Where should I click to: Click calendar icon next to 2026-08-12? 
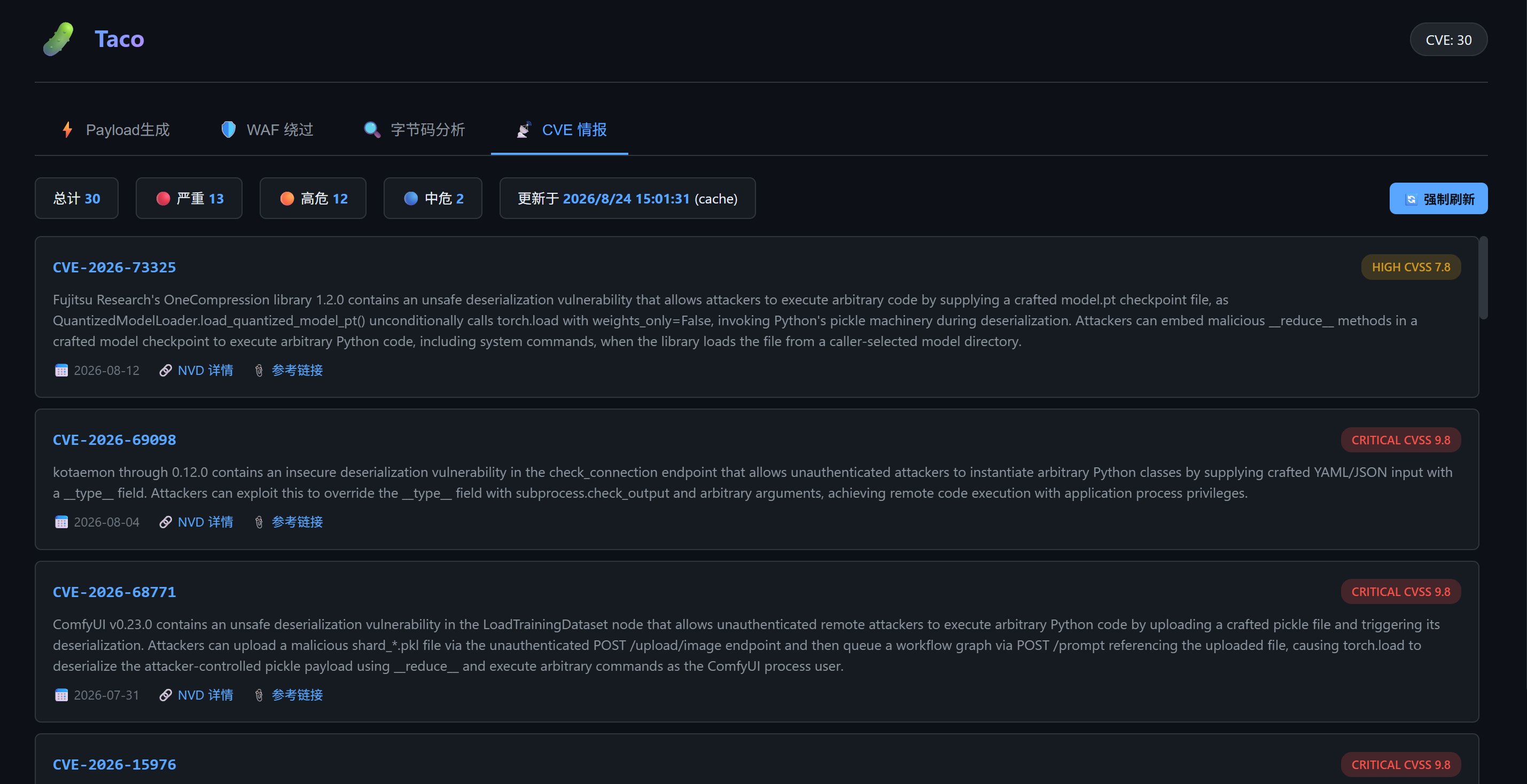pyautogui.click(x=61, y=370)
